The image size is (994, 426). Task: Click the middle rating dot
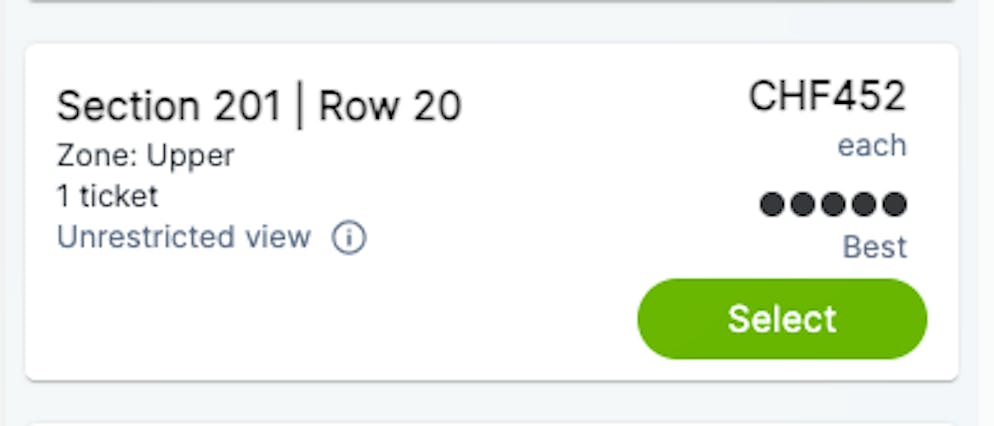pyautogui.click(x=833, y=205)
